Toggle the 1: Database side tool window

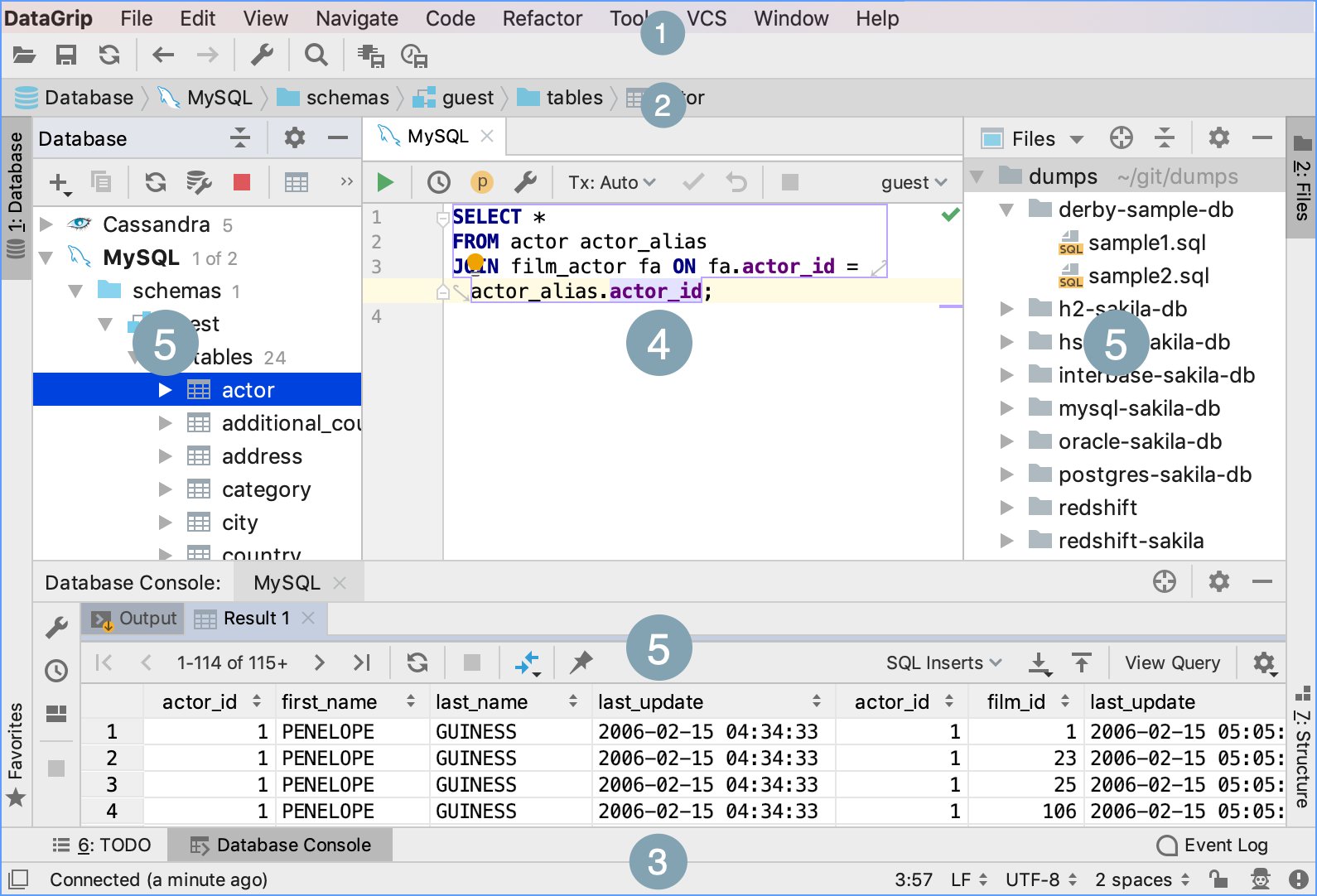click(16, 197)
